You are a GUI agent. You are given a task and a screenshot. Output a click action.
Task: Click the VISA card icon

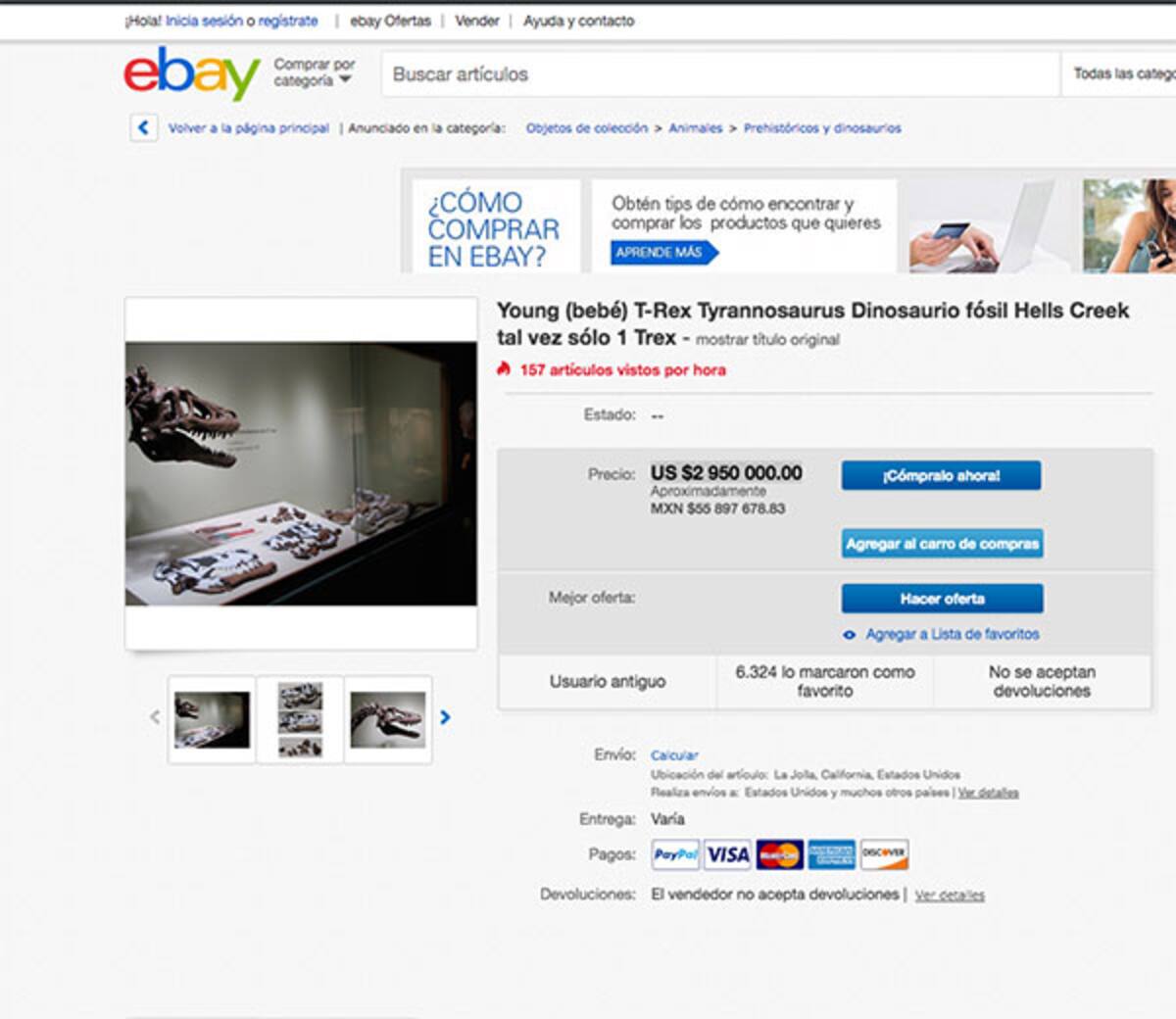point(727,854)
